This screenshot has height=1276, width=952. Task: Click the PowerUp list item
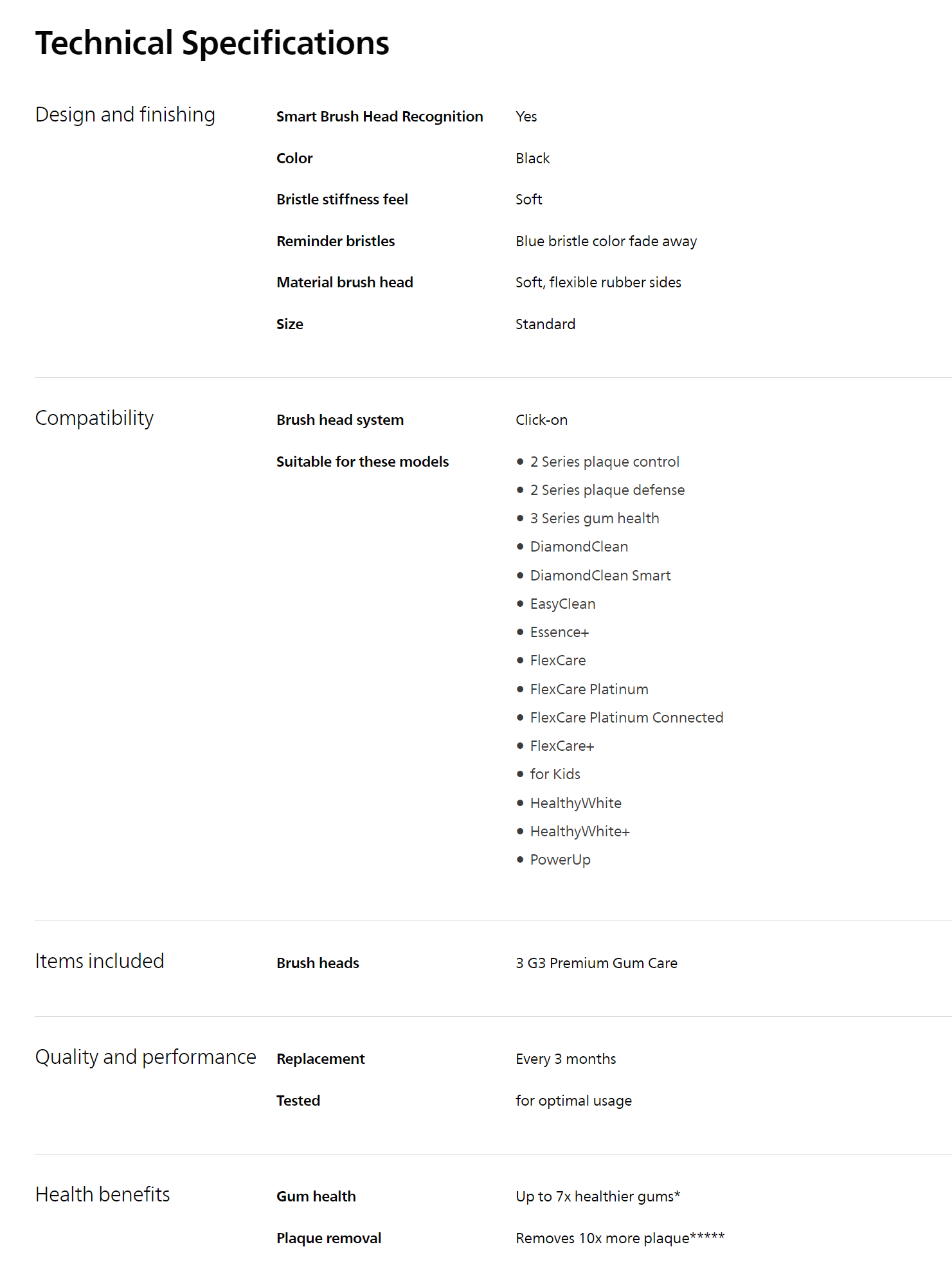pyautogui.click(x=560, y=859)
